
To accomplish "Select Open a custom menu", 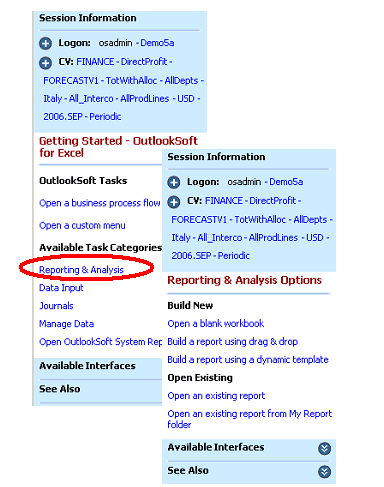I will click(82, 225).
